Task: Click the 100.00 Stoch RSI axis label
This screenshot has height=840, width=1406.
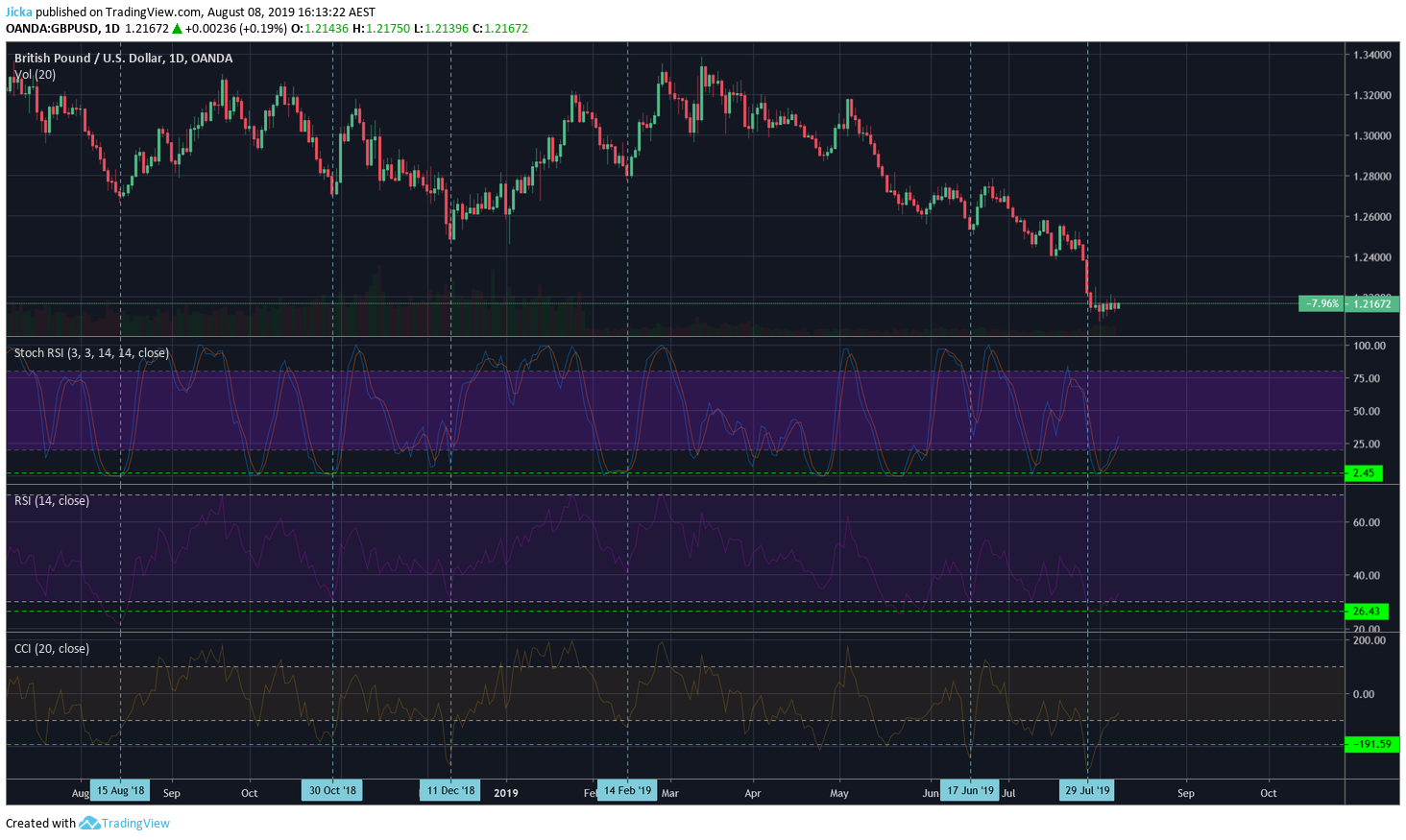Action: pyautogui.click(x=1370, y=346)
